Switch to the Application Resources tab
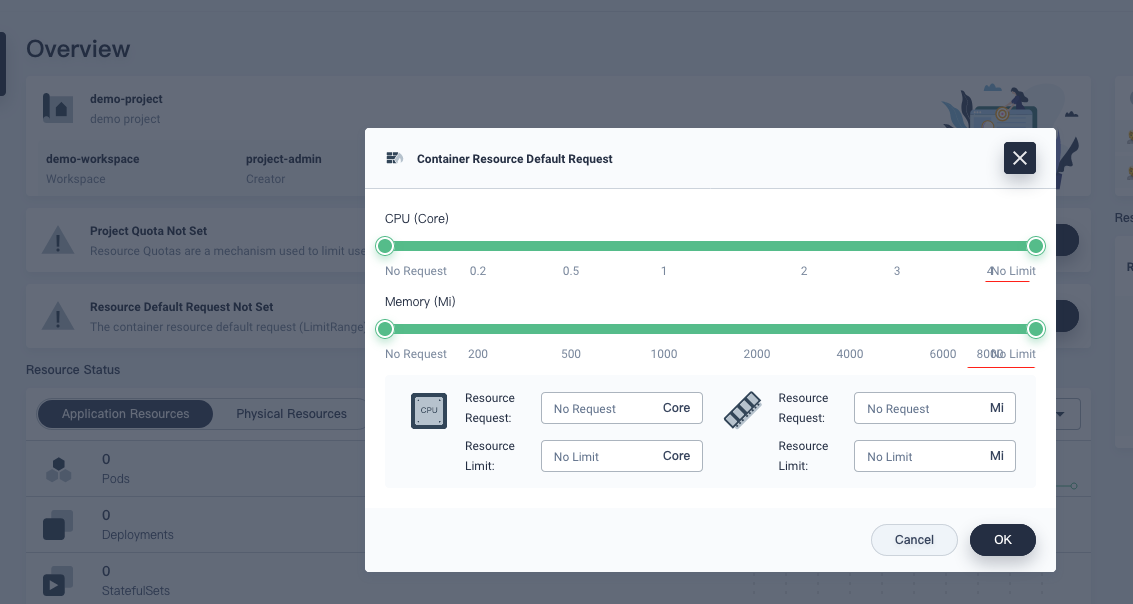Image resolution: width=1133 pixels, height=604 pixels. coord(125,414)
